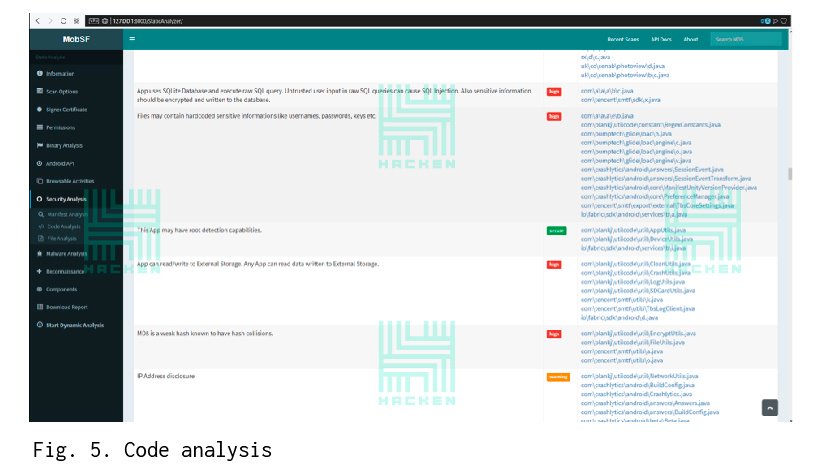Open SDCardUtils.java file link

click(638, 291)
